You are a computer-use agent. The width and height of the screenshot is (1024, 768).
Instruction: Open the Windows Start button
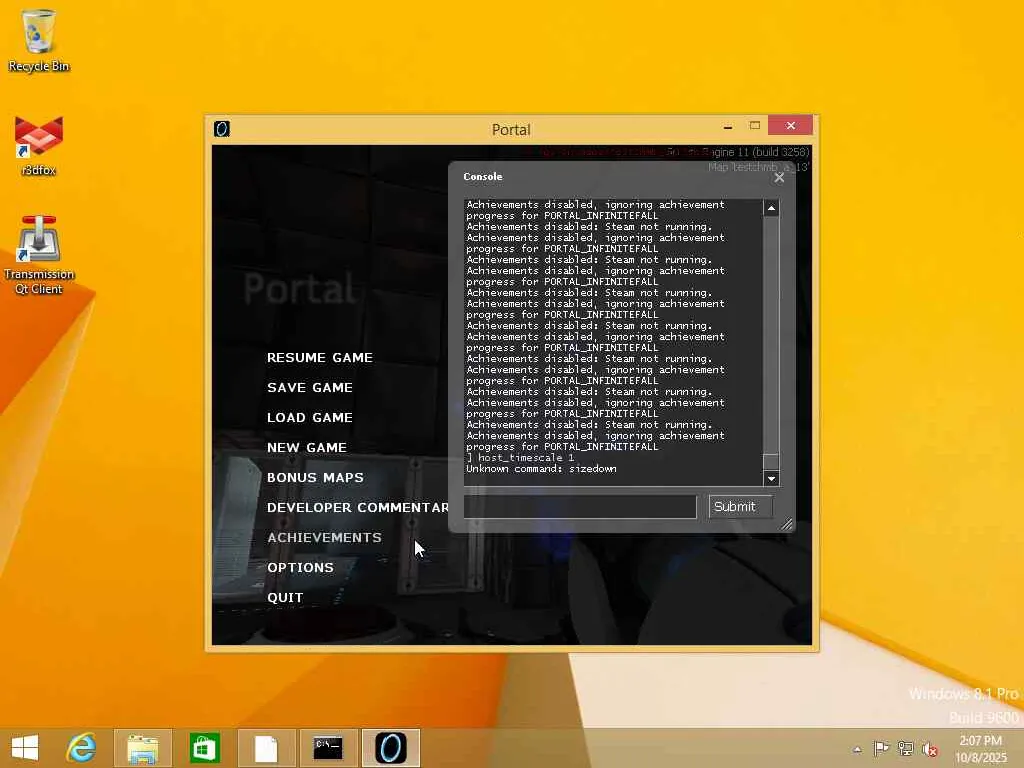(25, 748)
